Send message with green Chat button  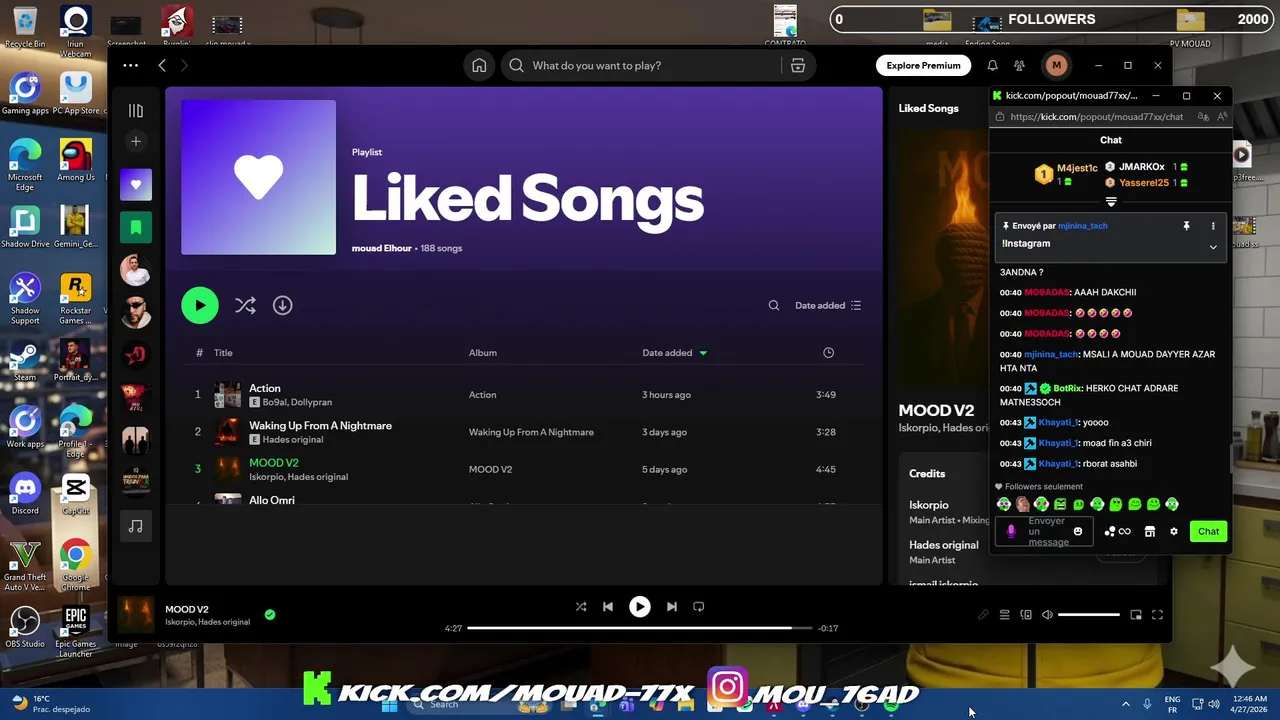click(1208, 531)
